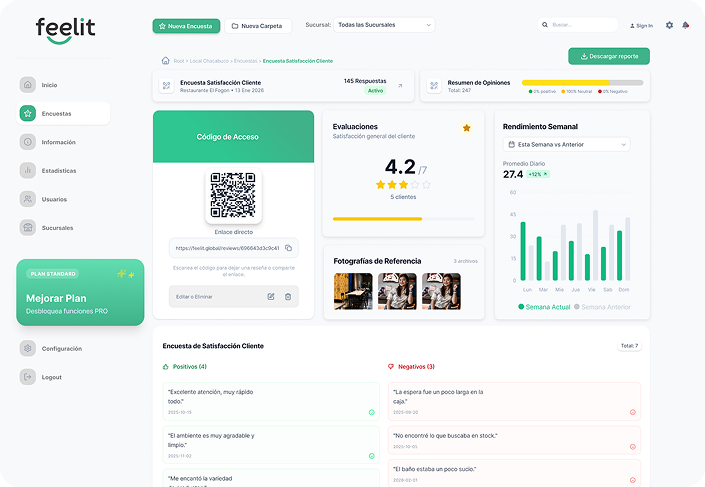The width and height of the screenshot is (705, 487).
Task: Click the Nueva Encuesta button
Action: [186, 25]
